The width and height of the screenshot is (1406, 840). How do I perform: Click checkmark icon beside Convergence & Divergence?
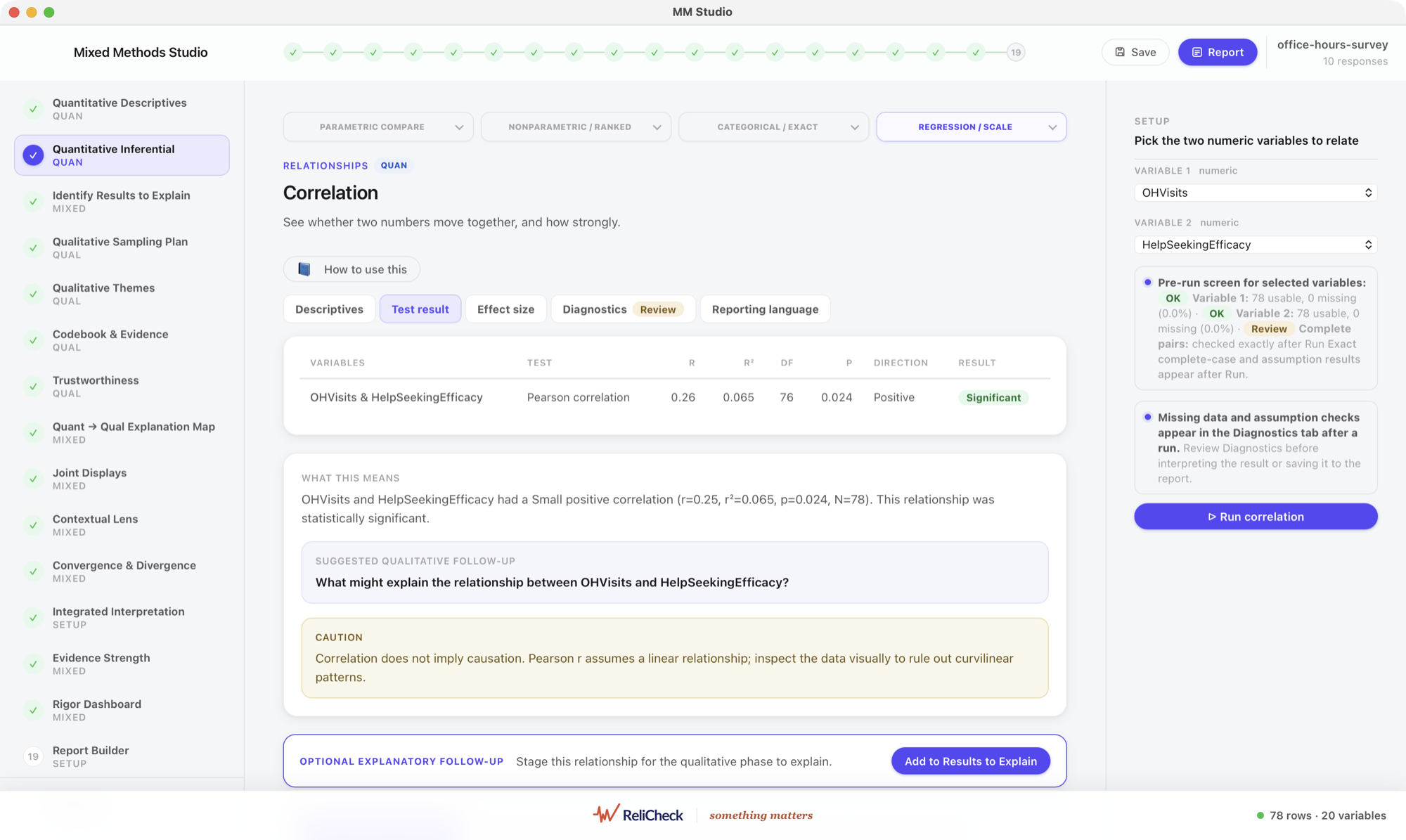tap(33, 571)
